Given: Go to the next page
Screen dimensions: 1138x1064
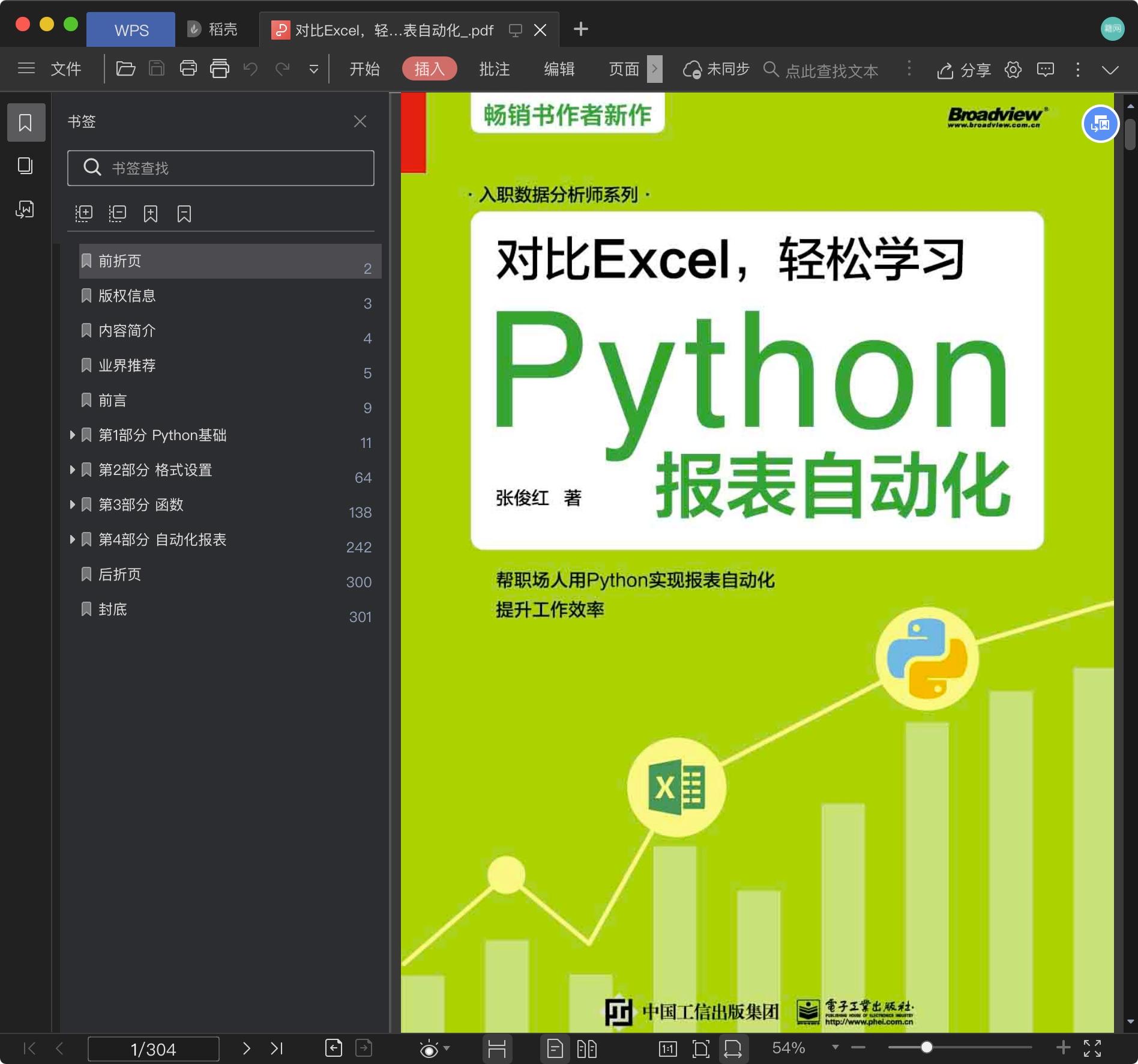Looking at the screenshot, I should [247, 1048].
